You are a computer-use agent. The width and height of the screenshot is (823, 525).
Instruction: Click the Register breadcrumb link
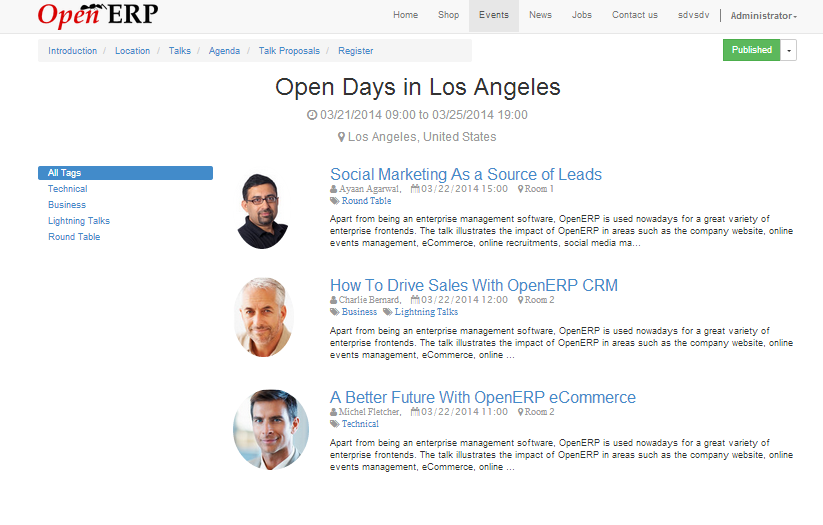[x=355, y=51]
